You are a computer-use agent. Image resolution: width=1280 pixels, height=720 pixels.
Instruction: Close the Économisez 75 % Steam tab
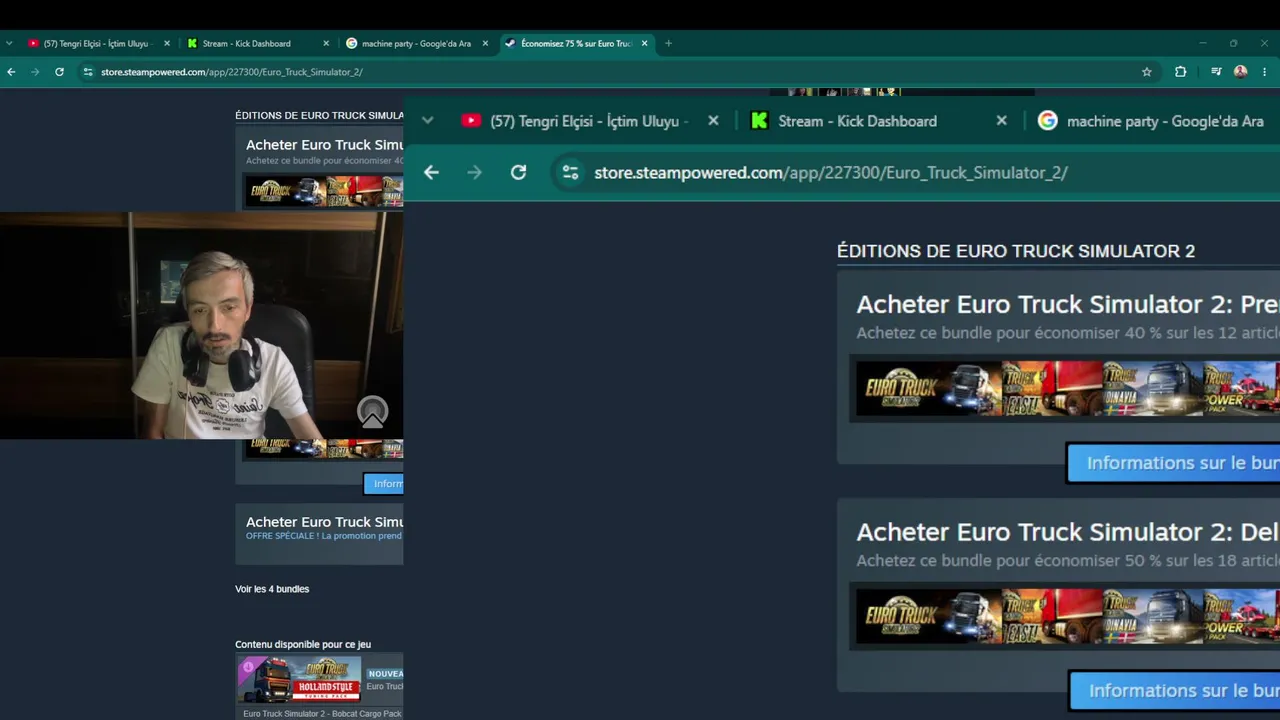coord(644,43)
